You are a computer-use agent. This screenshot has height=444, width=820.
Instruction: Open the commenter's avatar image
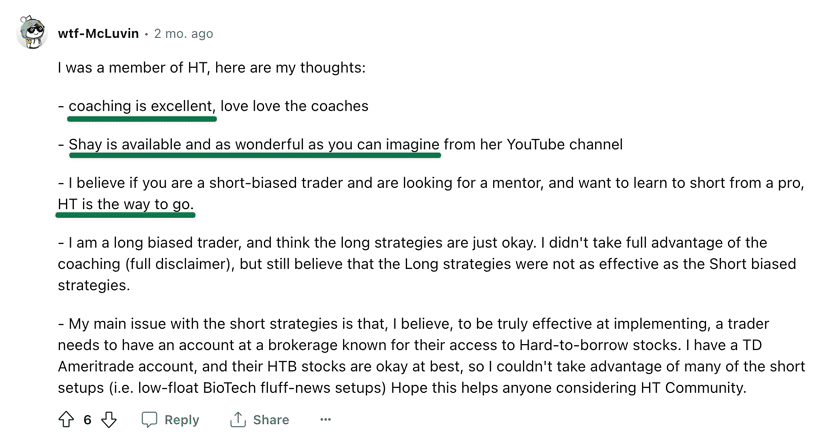tap(32, 33)
